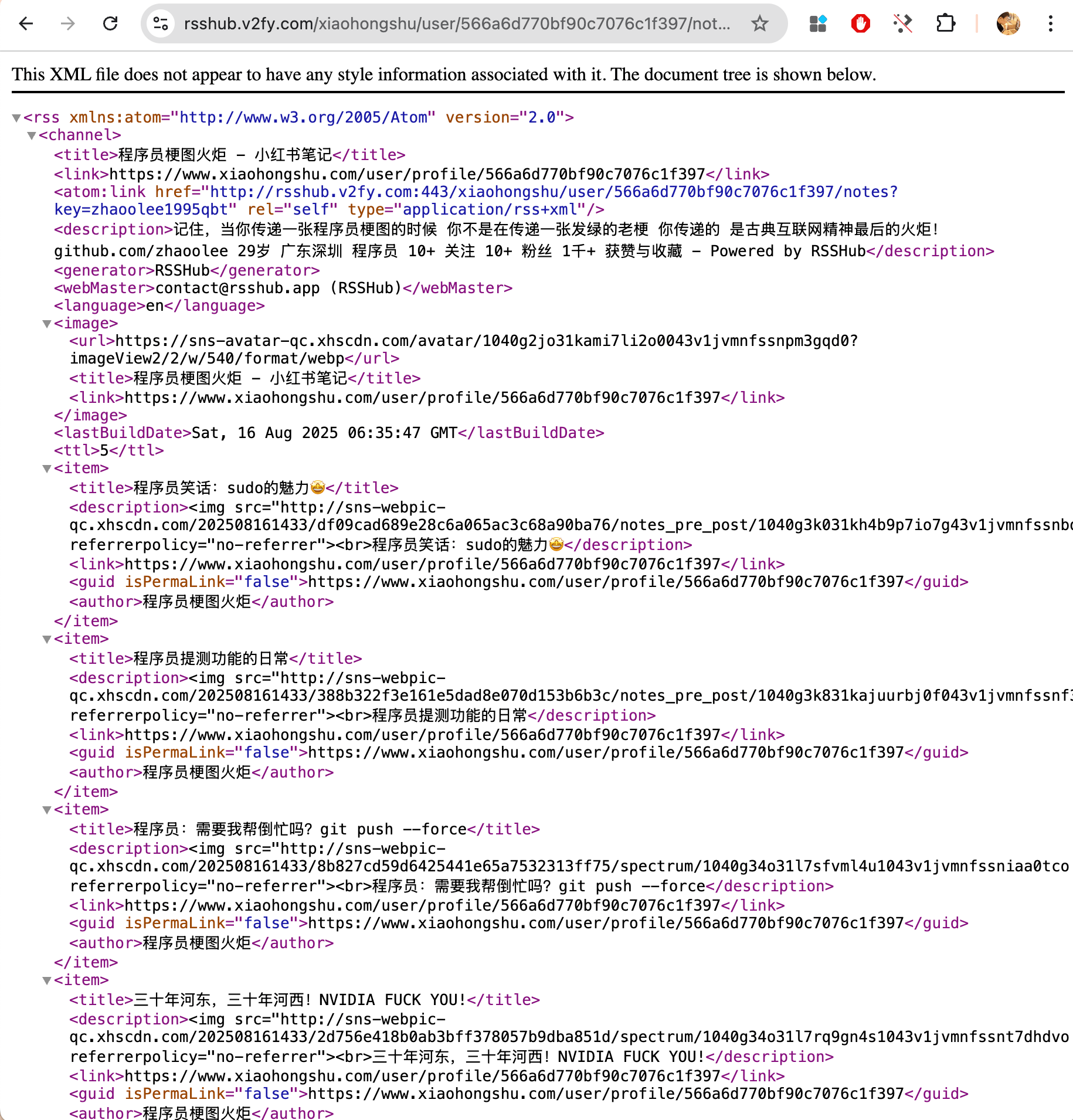Click the XML no-style-information notice
Viewport: 1073px width, 1120px height.
[x=444, y=74]
